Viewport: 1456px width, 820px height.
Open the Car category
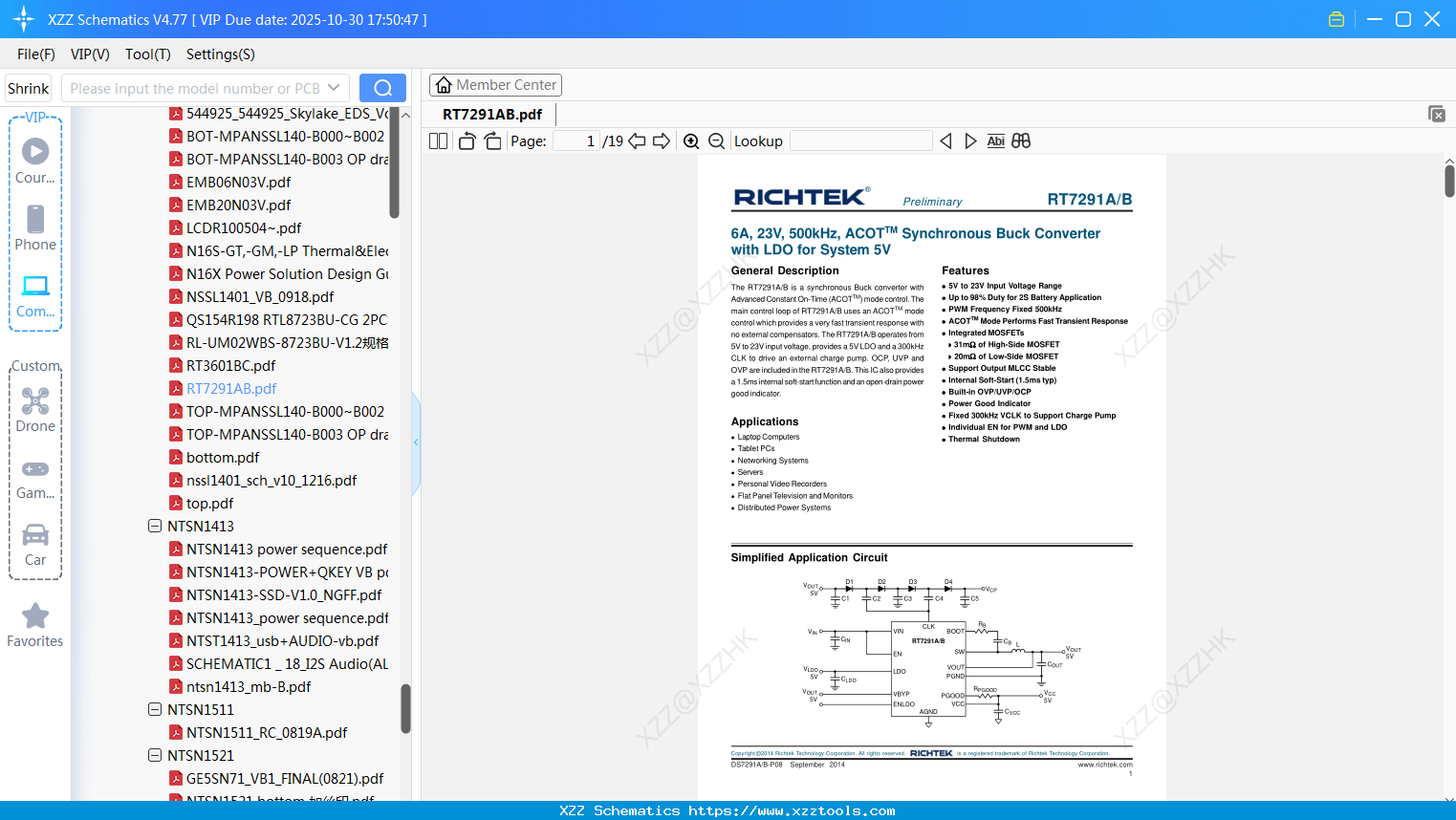35,545
